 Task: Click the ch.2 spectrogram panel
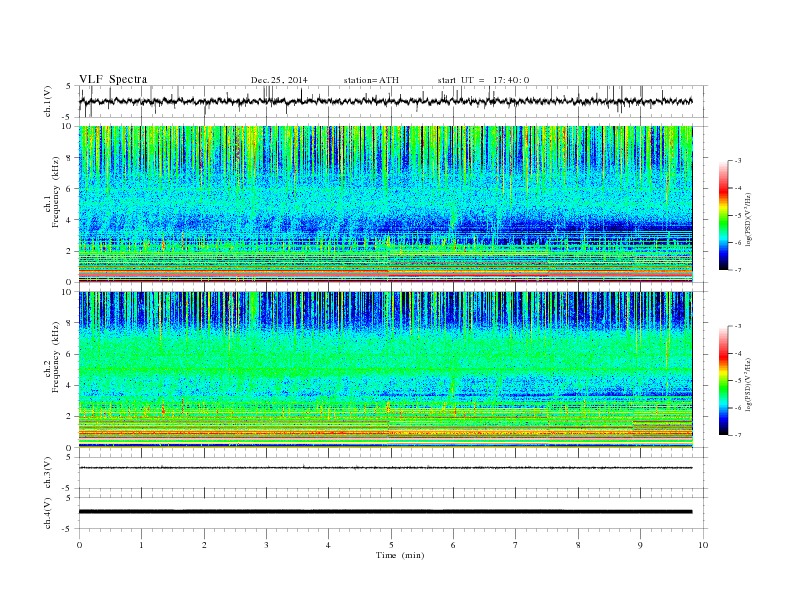[x=385, y=370]
